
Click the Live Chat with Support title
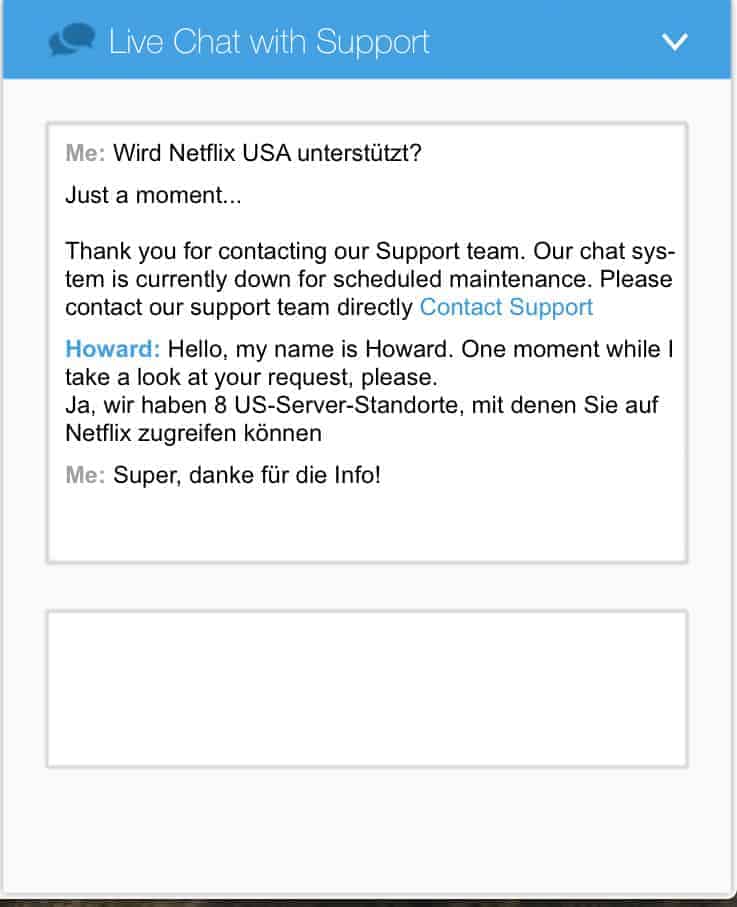(269, 42)
